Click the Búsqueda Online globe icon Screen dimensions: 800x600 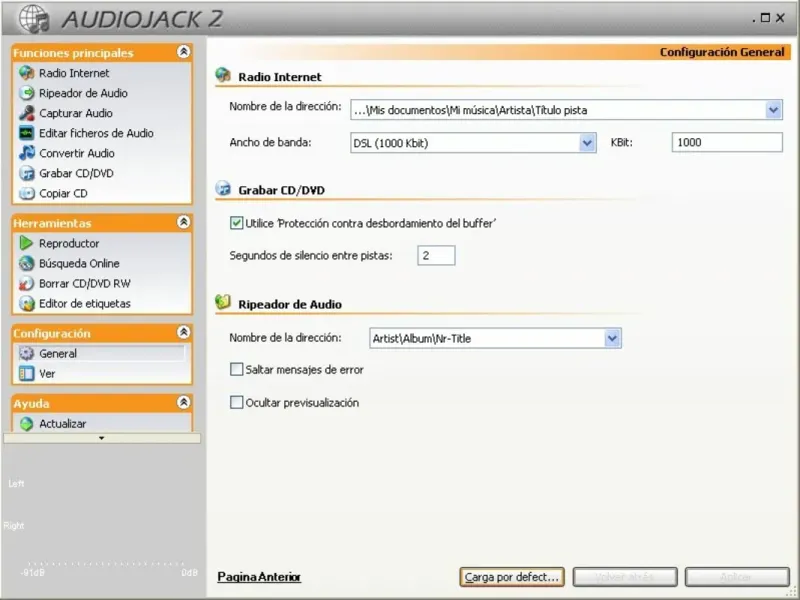[27, 263]
